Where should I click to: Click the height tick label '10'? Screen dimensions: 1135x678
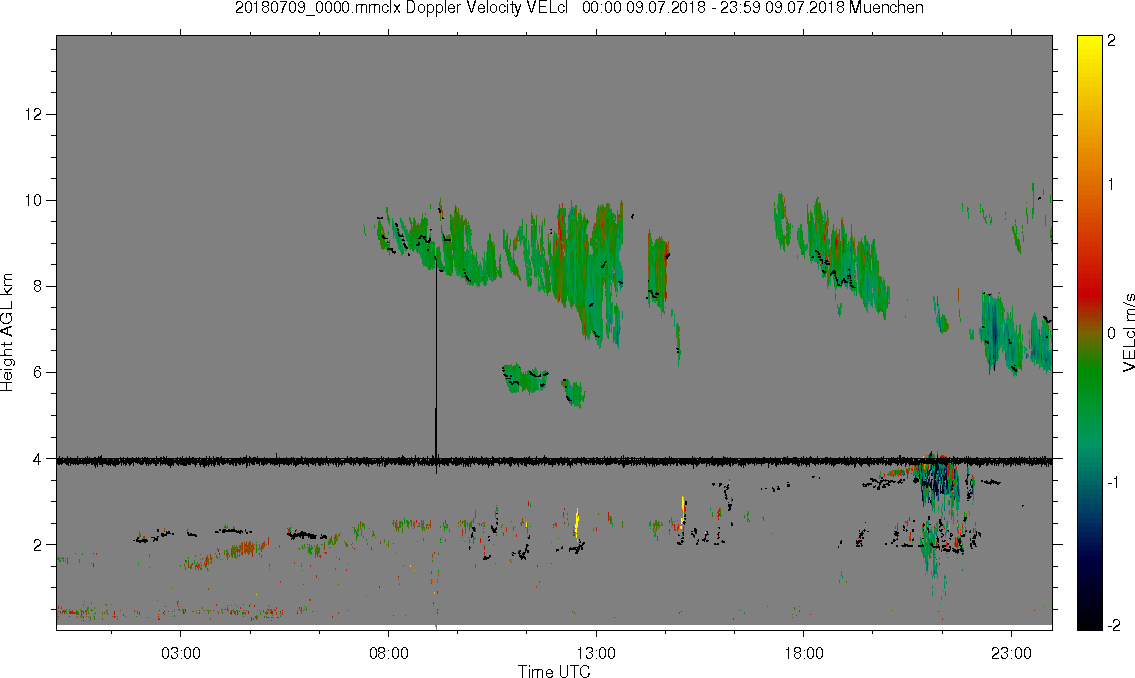[x=33, y=200]
